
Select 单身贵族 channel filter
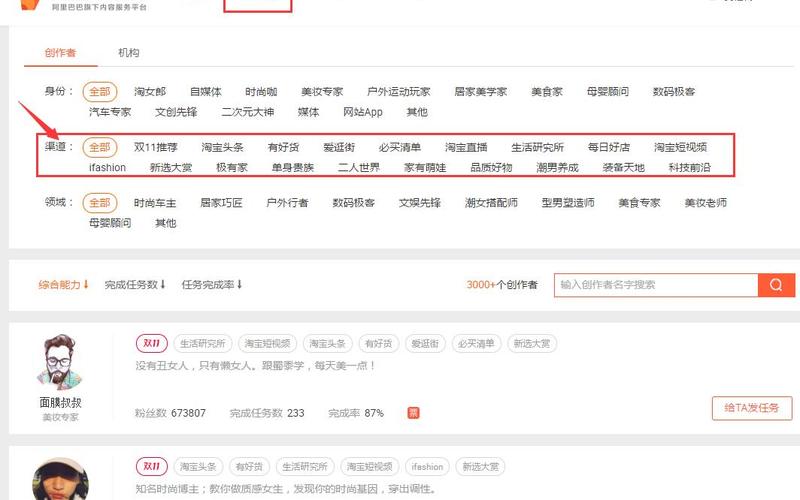[x=292, y=167]
